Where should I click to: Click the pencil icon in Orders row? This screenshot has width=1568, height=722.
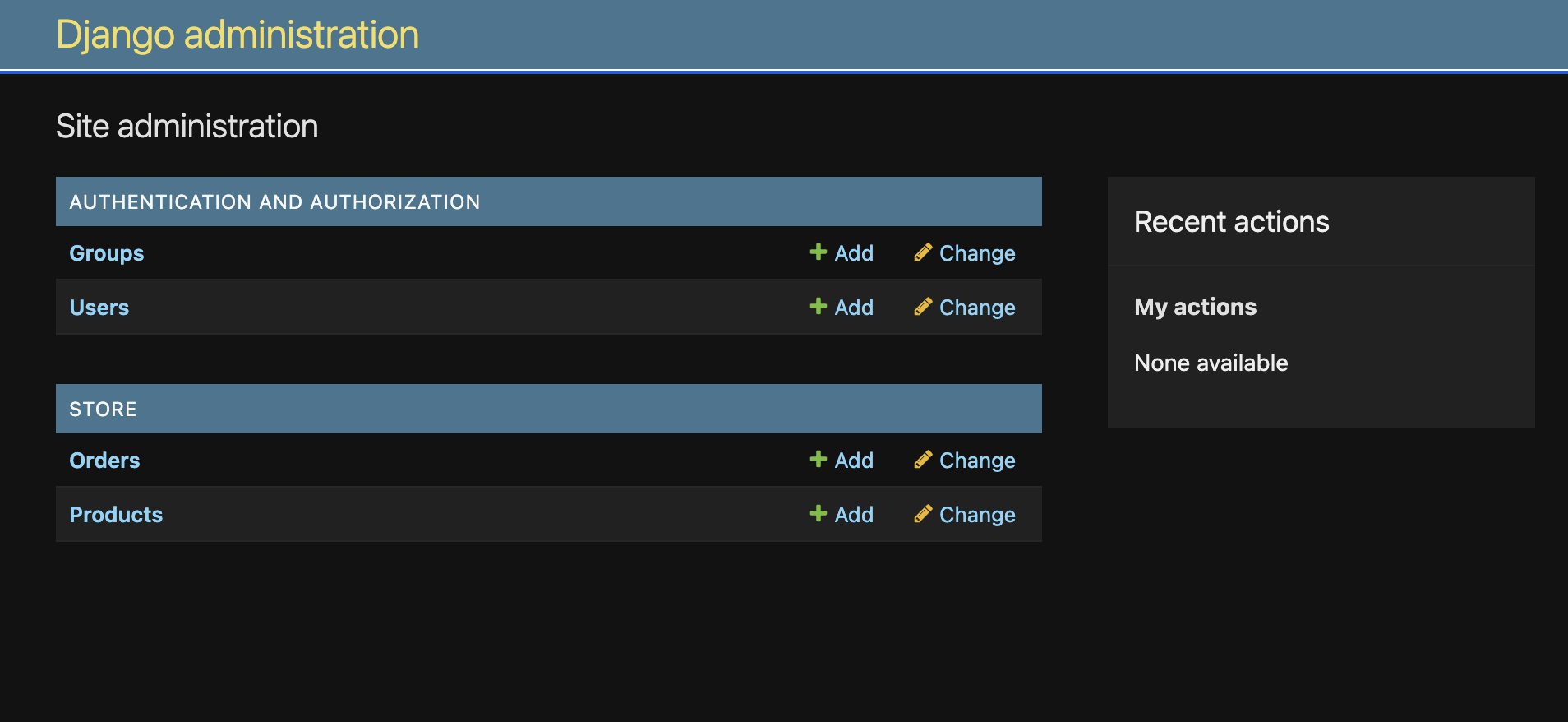point(923,459)
